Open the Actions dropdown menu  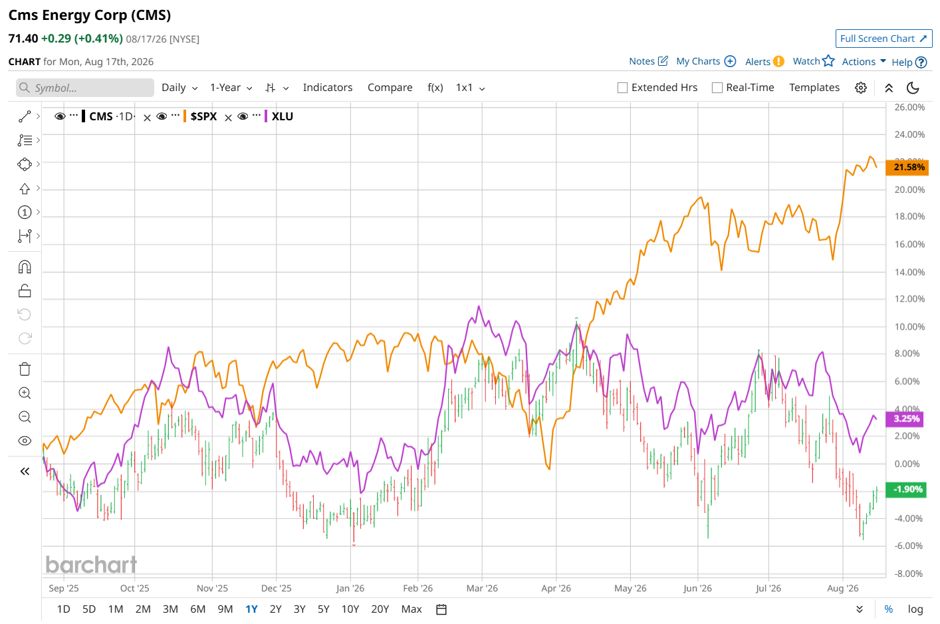[x=864, y=61]
